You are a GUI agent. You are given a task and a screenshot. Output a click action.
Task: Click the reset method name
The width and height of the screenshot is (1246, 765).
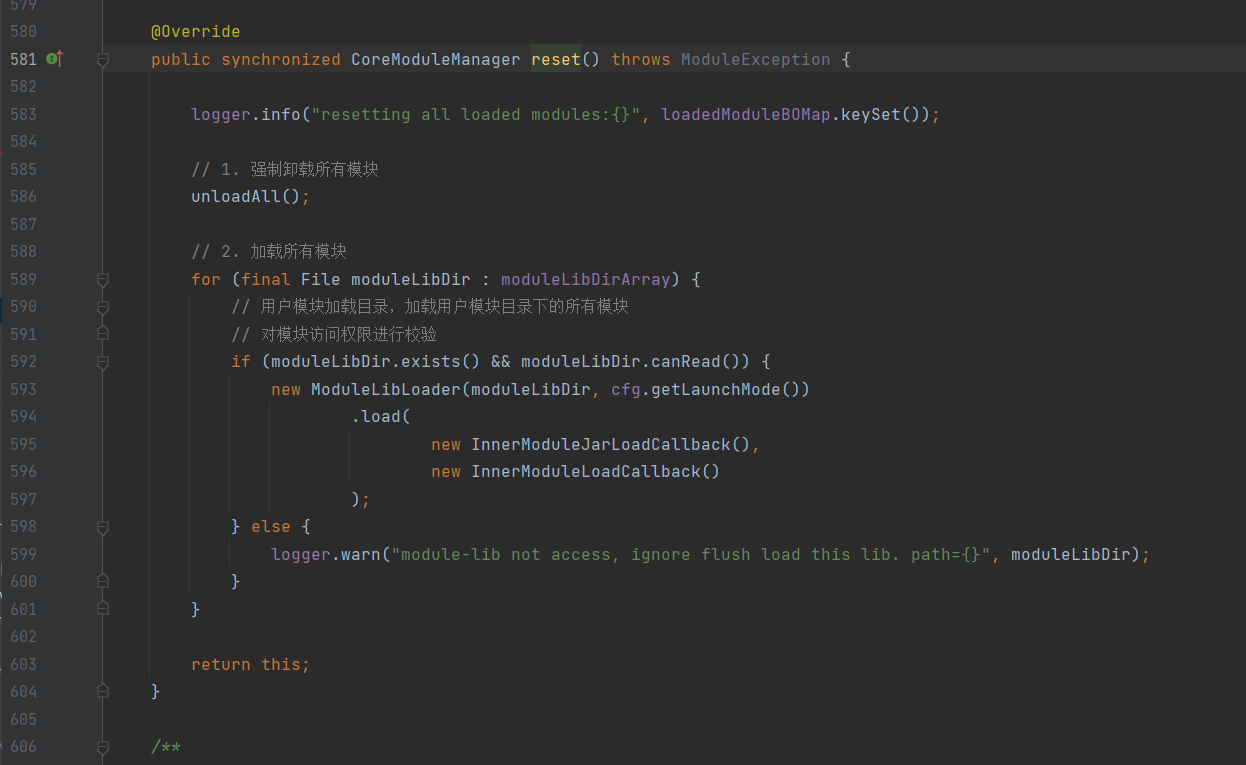pos(555,60)
